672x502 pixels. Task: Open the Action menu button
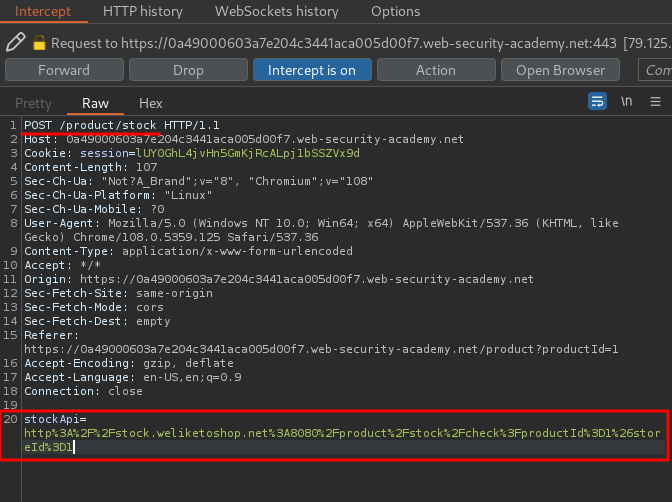436,70
